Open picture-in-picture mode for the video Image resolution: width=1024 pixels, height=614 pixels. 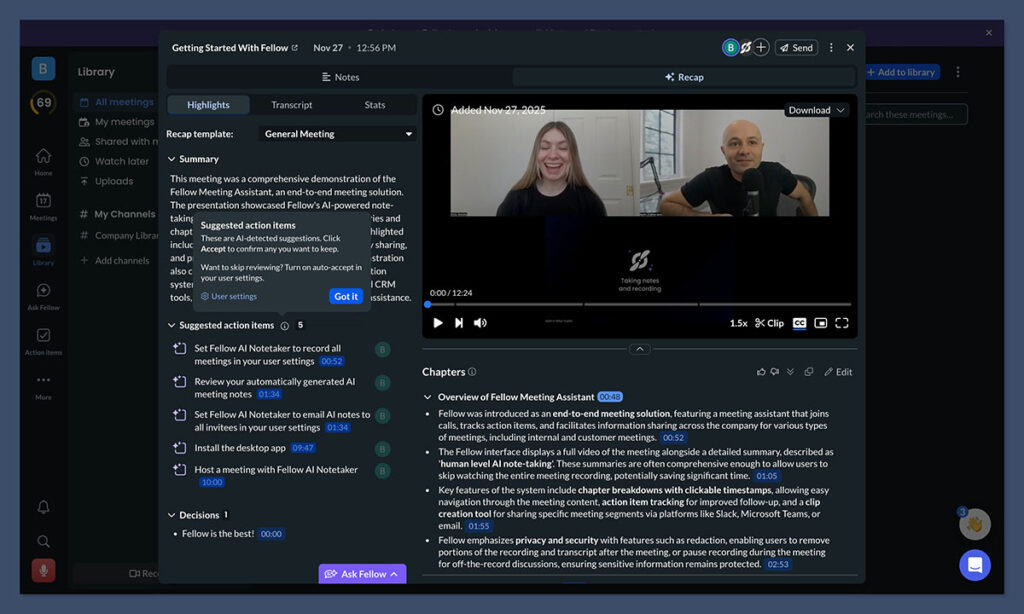821,323
